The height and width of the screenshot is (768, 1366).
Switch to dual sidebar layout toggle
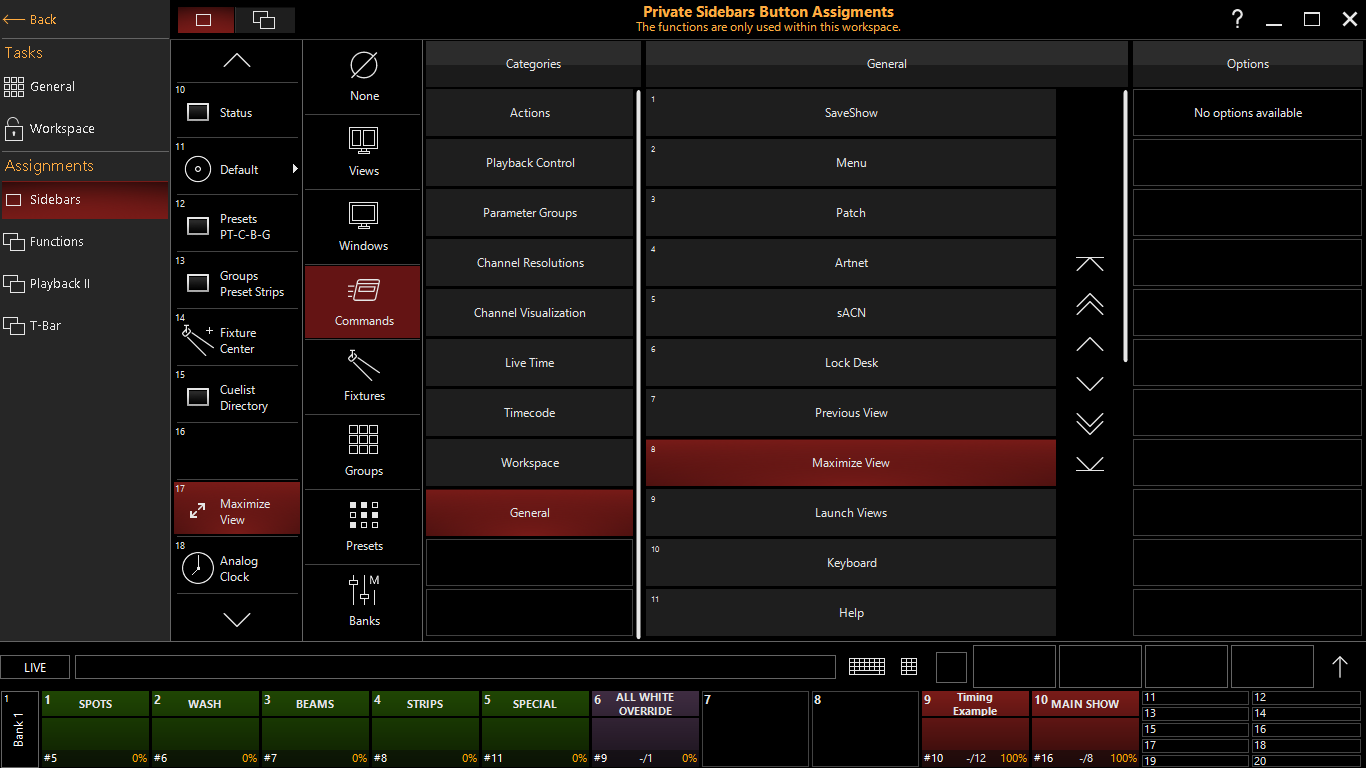pyautogui.click(x=264, y=20)
